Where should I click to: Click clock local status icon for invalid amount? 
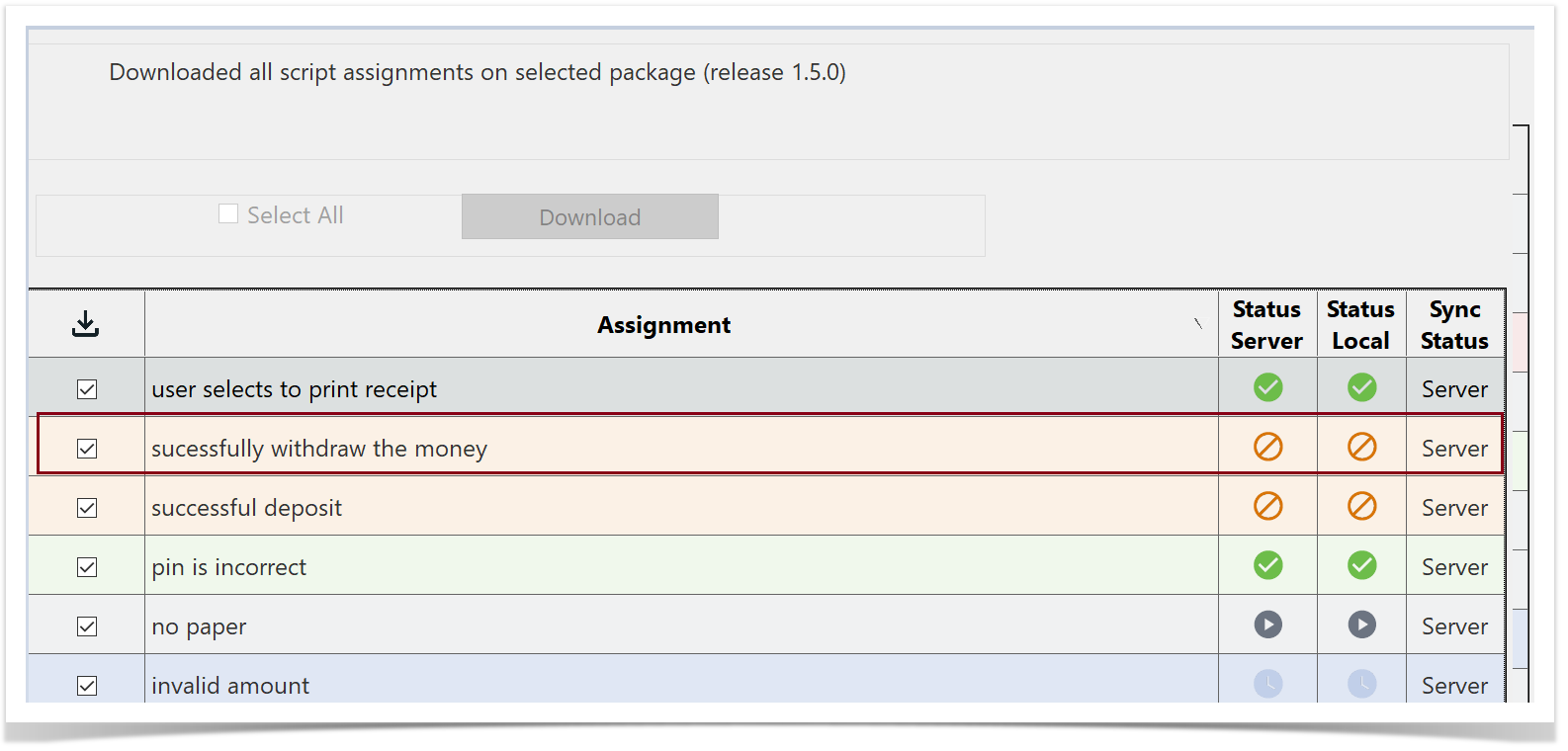pos(1361,683)
